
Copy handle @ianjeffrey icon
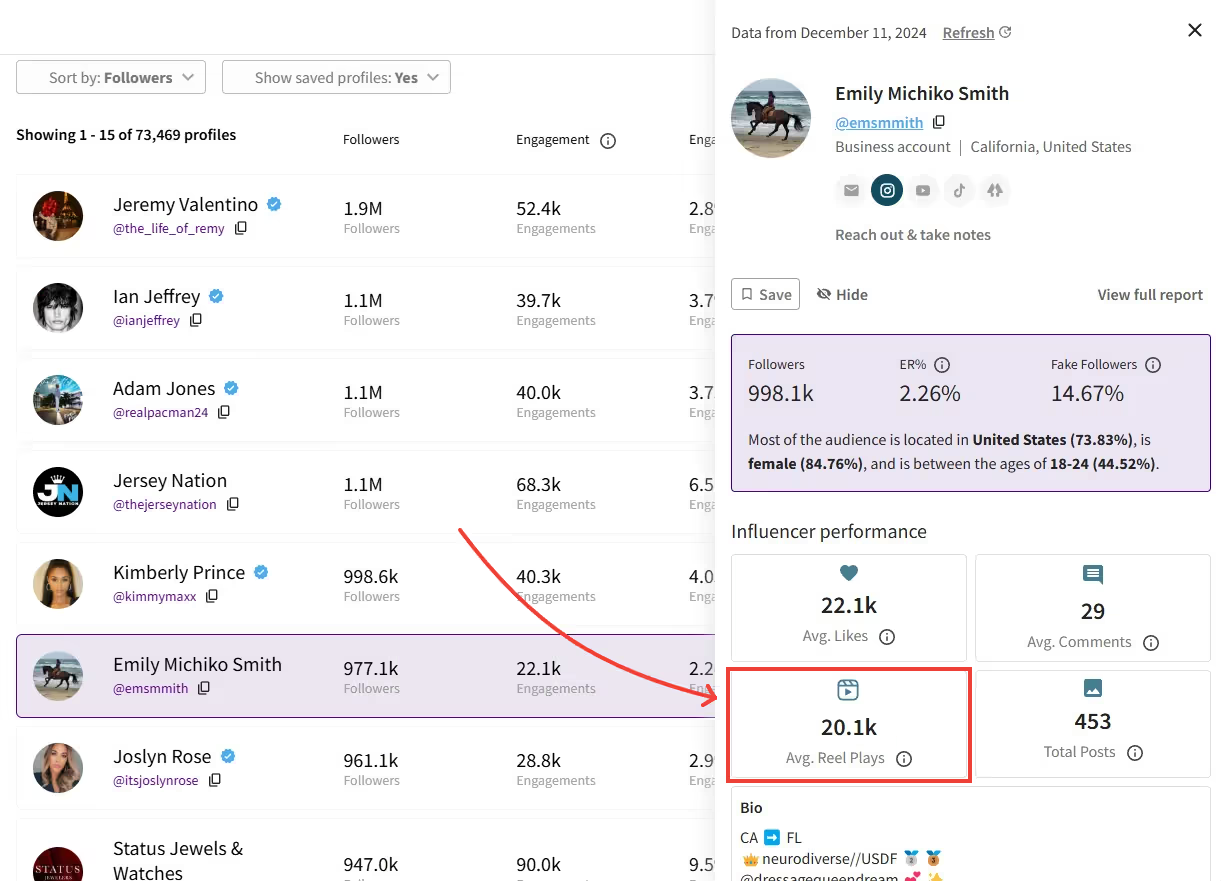pos(196,320)
